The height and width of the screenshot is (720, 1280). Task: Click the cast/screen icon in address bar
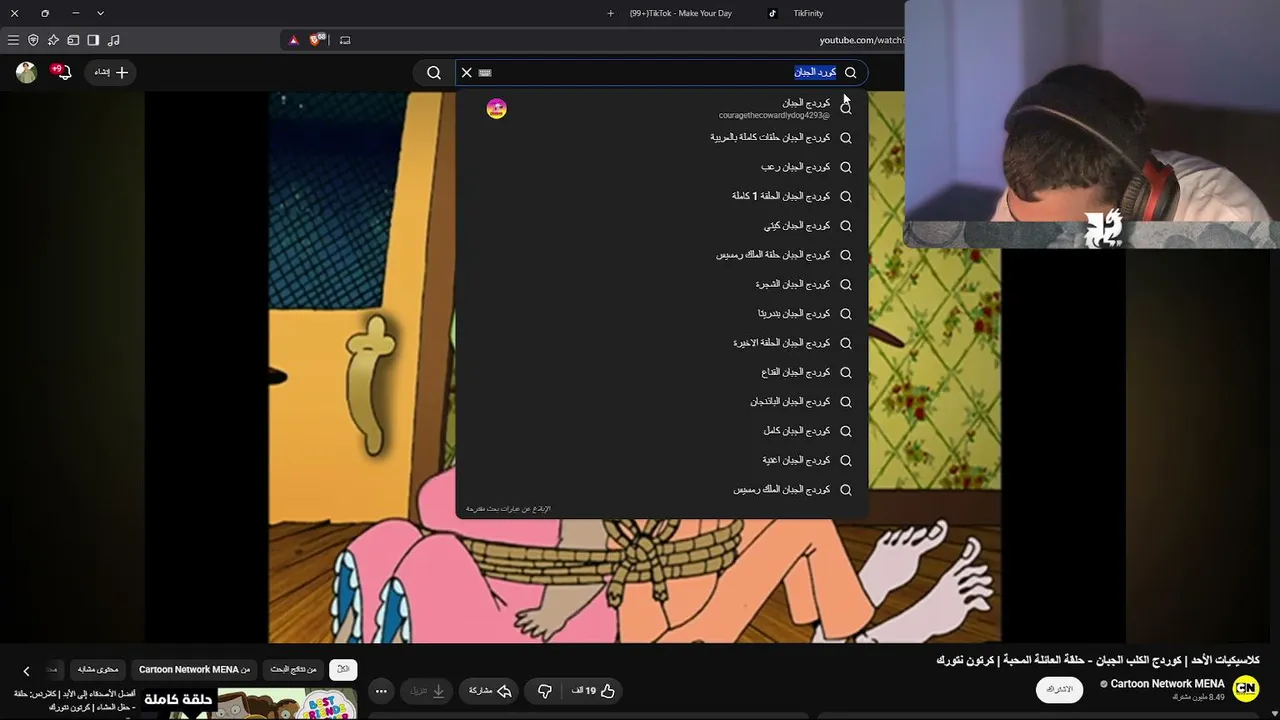345,40
